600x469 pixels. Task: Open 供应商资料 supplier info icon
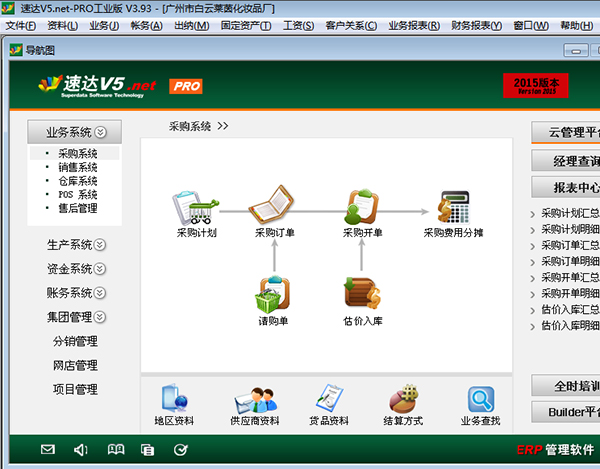pos(254,401)
